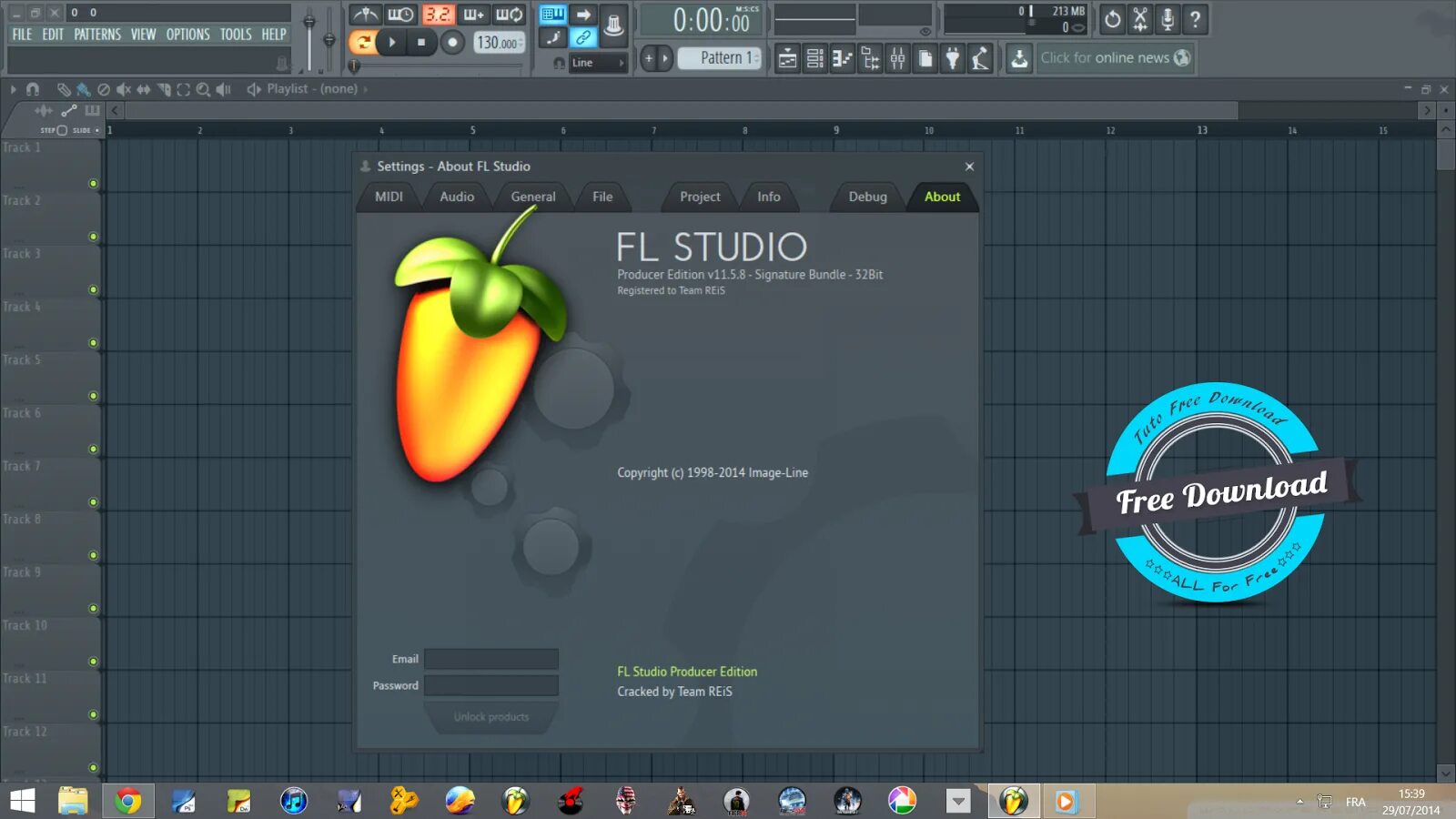Switch to the MIDI settings tab
This screenshot has width=1456, height=819.
pyautogui.click(x=389, y=197)
